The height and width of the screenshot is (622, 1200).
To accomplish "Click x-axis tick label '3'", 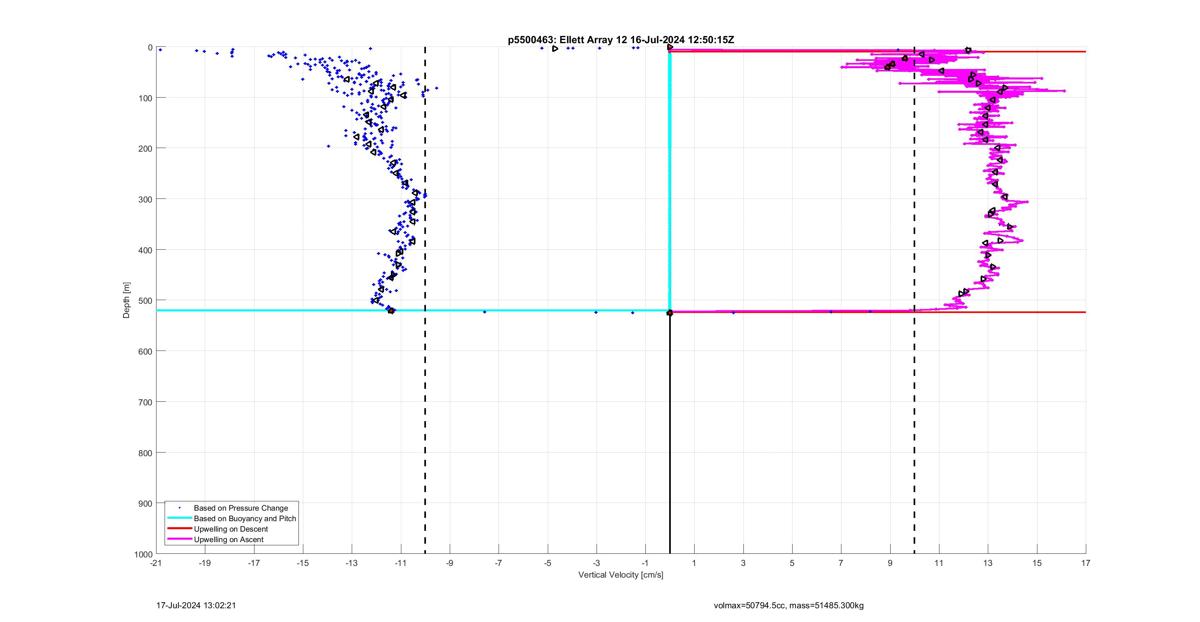I will pyautogui.click(x=743, y=563).
